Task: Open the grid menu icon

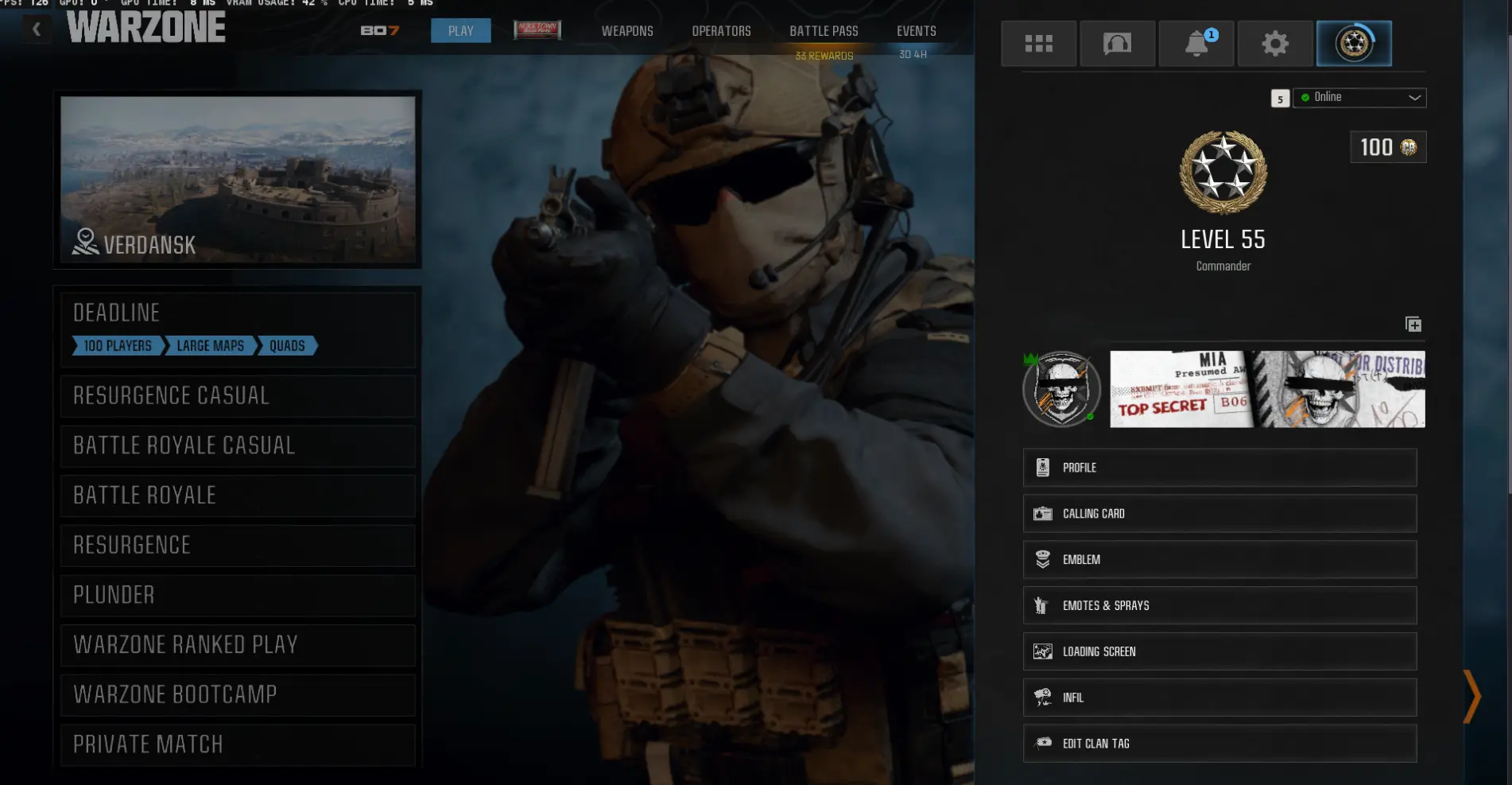Action: coord(1038,44)
